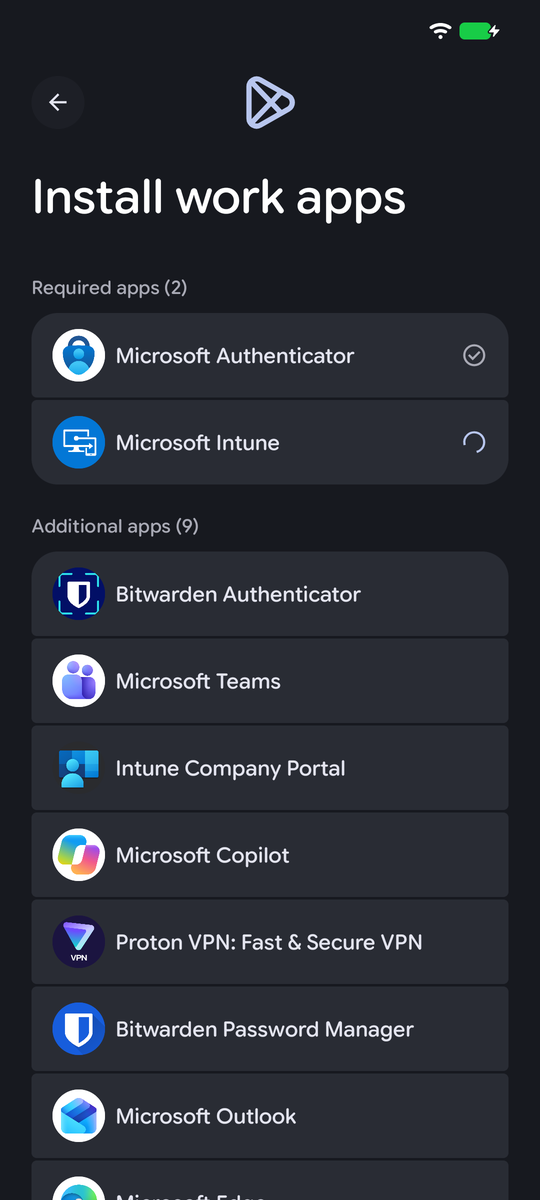Image resolution: width=540 pixels, height=1200 pixels.
Task: Select Proton VPN: Fast & Secure VPN label
Action: (269, 942)
